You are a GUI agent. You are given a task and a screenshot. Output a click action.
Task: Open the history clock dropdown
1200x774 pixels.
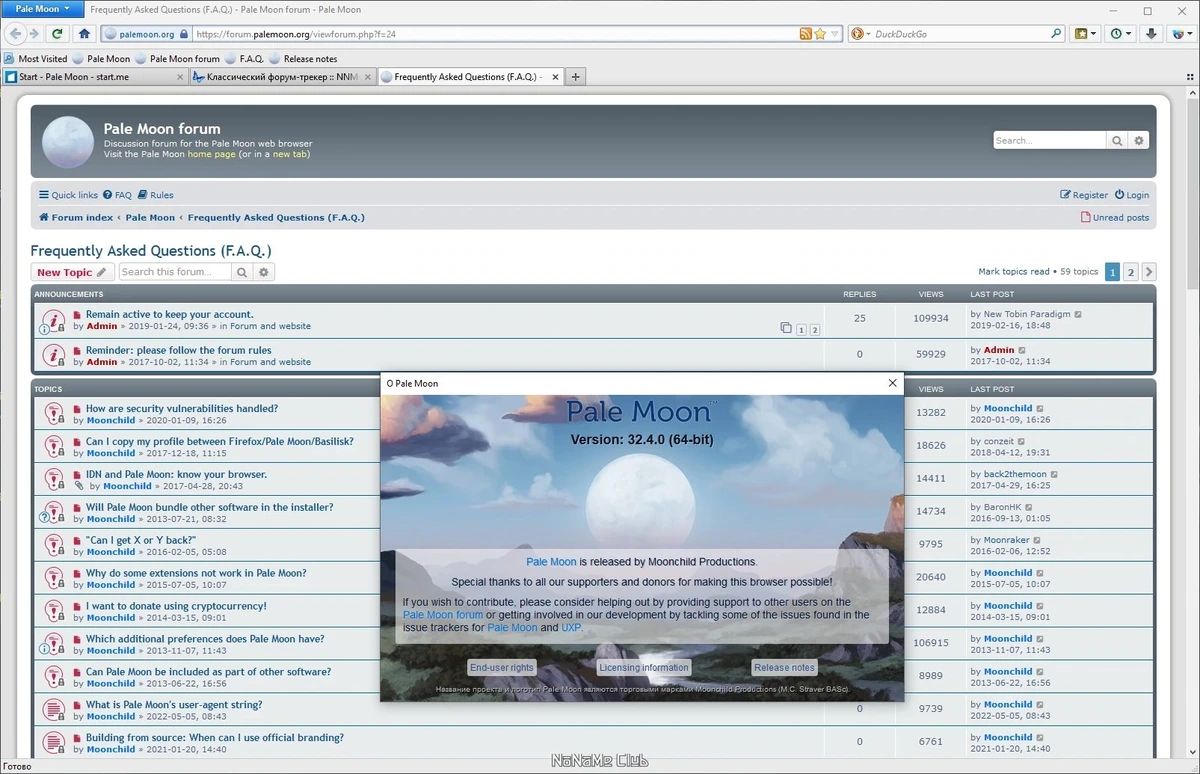click(1121, 34)
